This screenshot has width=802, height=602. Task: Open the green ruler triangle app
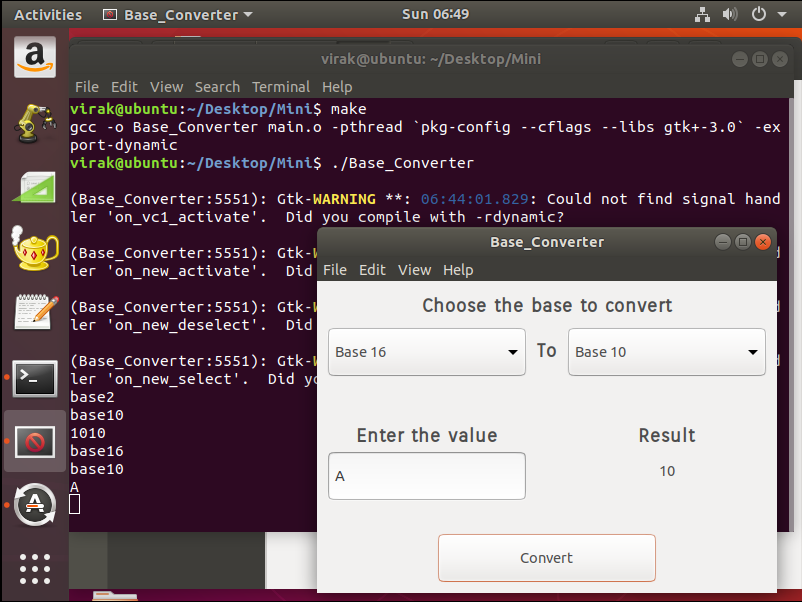[35, 187]
